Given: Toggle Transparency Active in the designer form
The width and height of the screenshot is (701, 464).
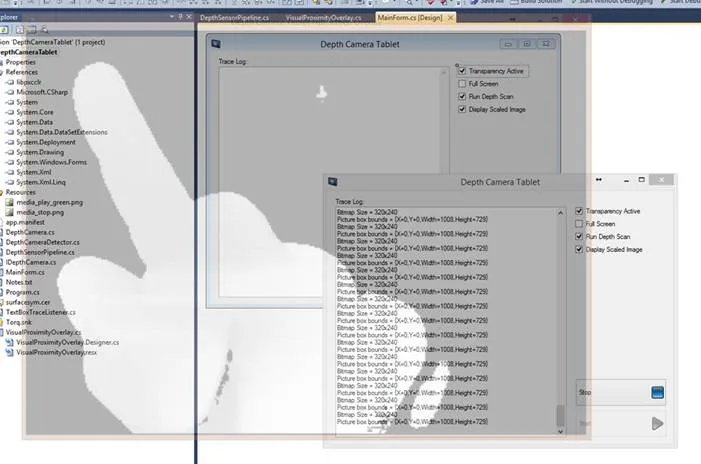Looking at the screenshot, I should 462,71.
